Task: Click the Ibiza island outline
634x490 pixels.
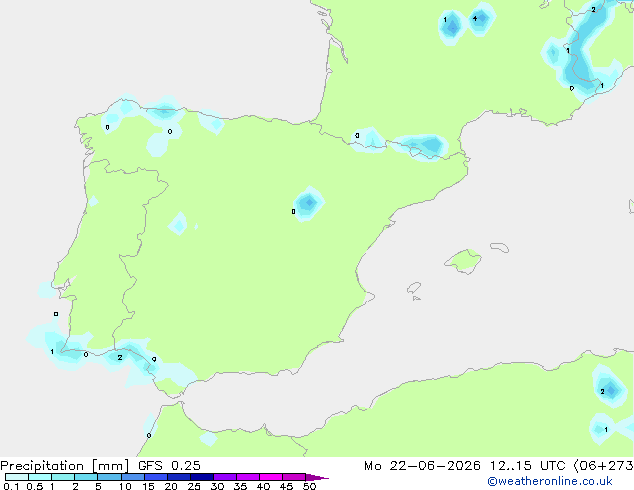Action: coord(414,288)
